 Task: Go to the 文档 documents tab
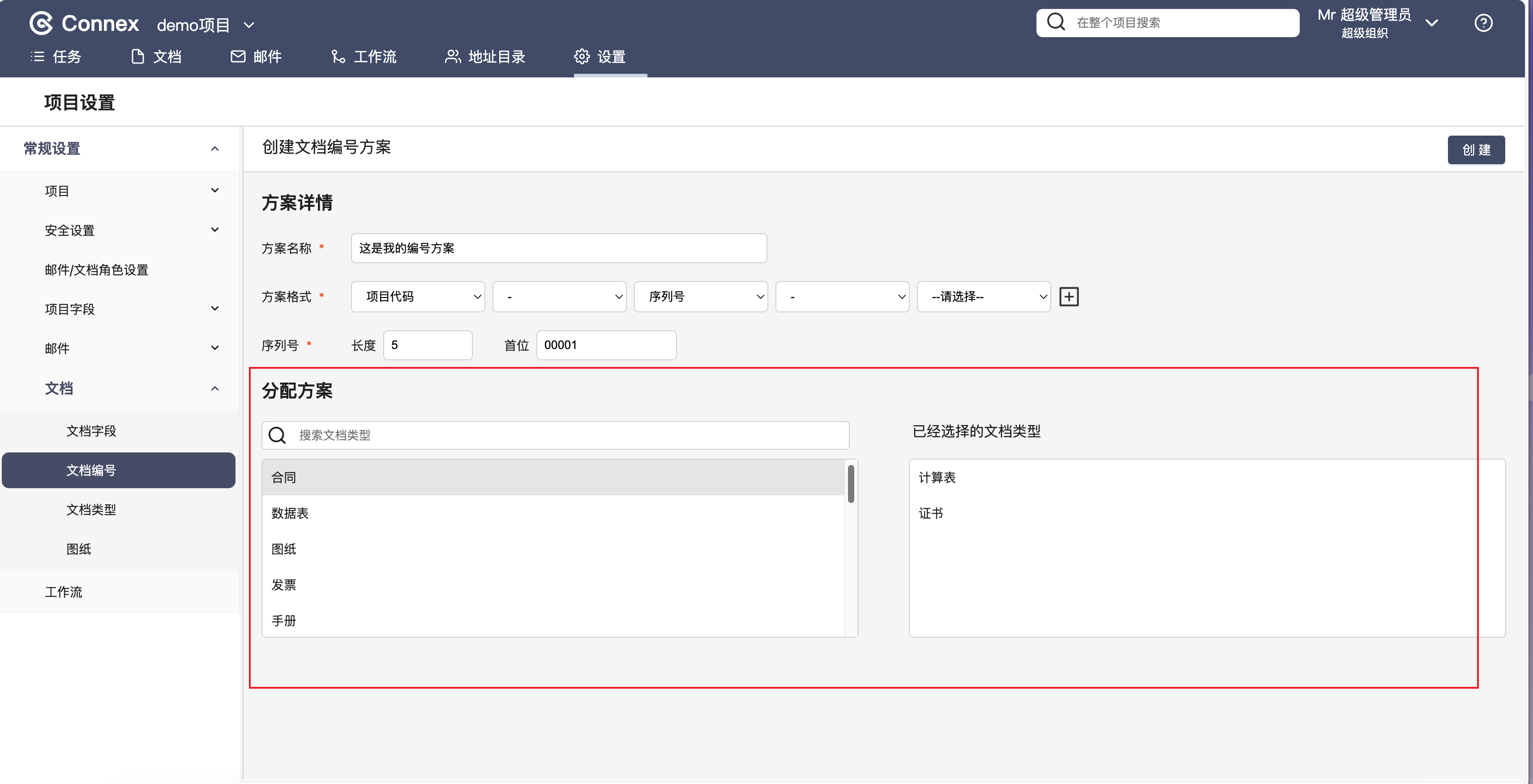(156, 56)
